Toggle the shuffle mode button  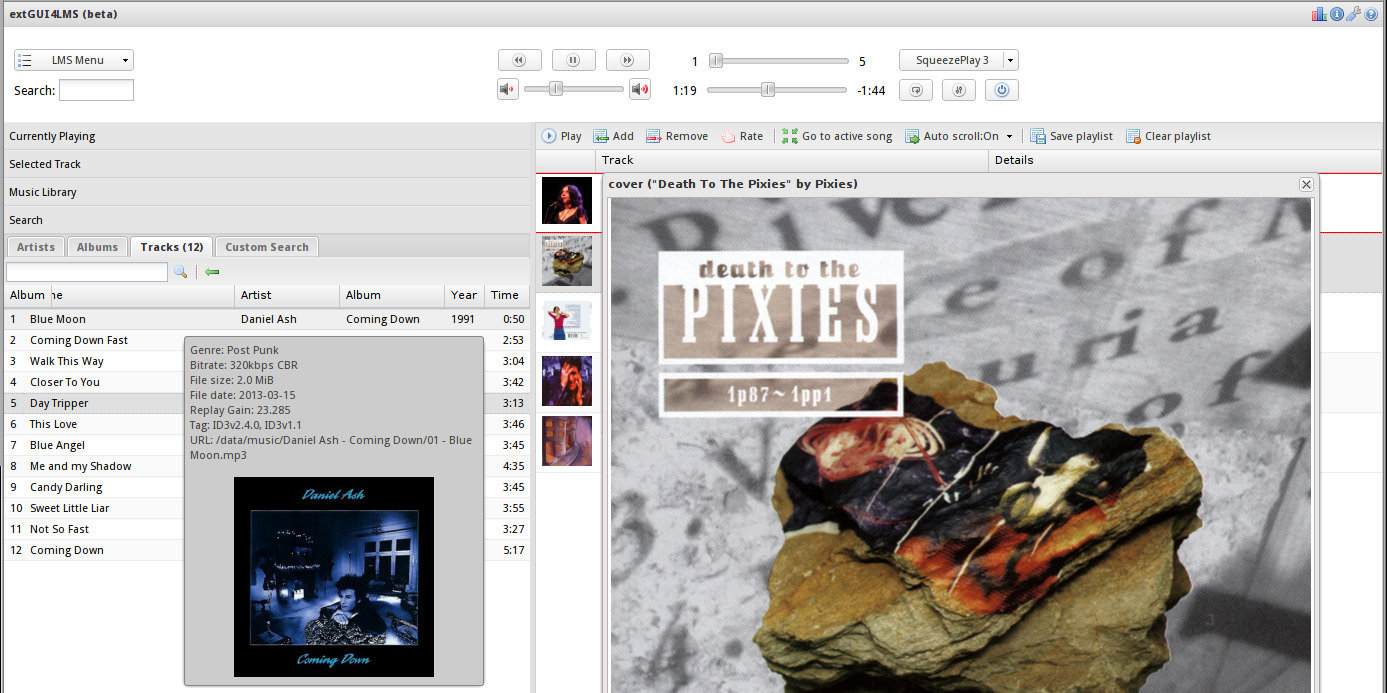click(x=959, y=90)
